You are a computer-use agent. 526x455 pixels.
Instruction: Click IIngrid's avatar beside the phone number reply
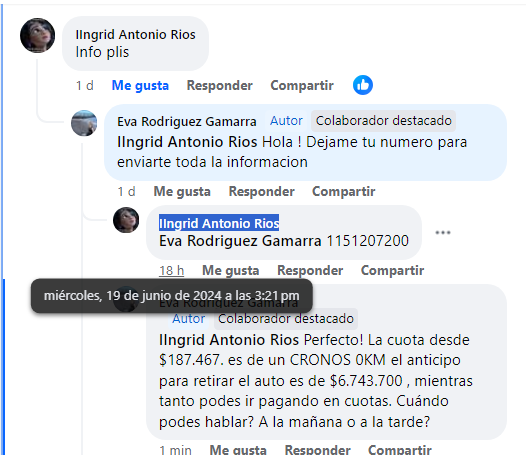[x=126, y=220]
